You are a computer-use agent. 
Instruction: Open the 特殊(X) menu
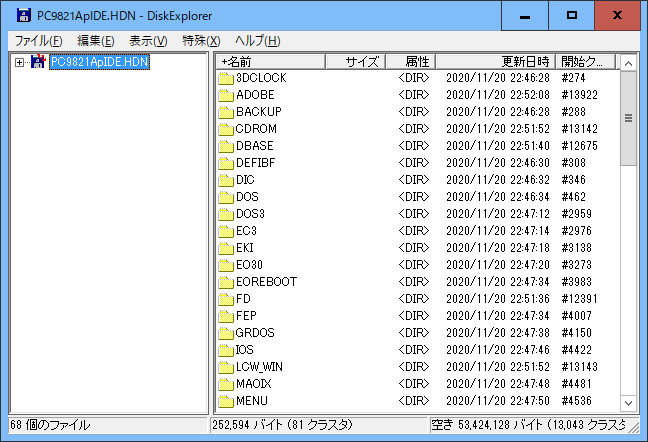[201, 40]
